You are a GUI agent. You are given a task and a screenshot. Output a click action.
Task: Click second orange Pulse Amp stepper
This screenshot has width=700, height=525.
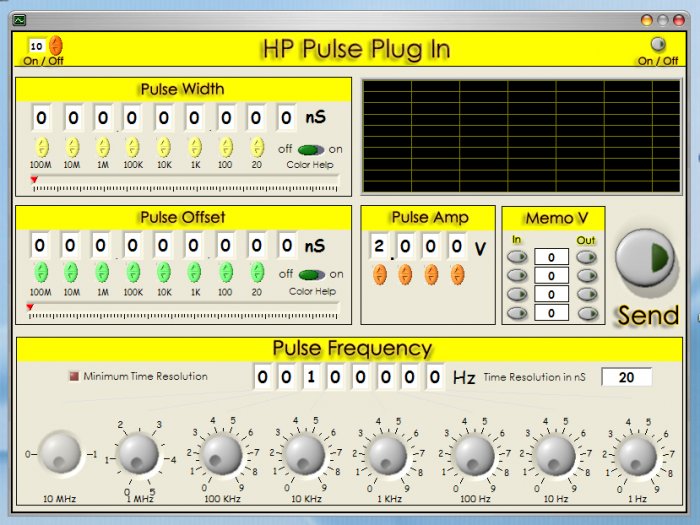(x=405, y=275)
